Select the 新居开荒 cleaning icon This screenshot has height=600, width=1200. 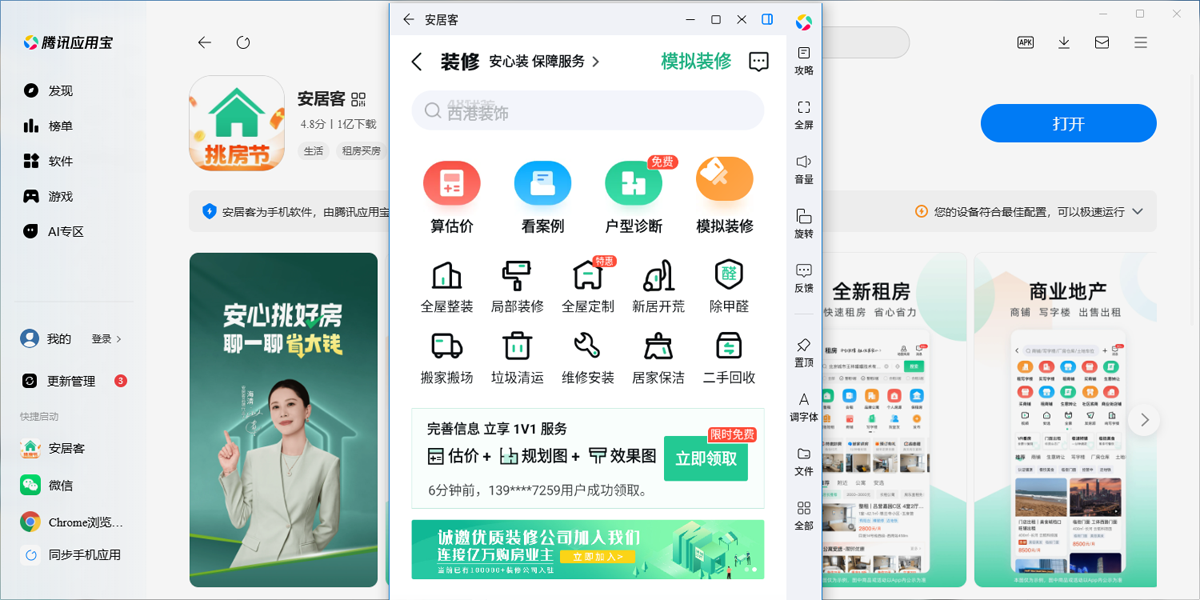658,275
